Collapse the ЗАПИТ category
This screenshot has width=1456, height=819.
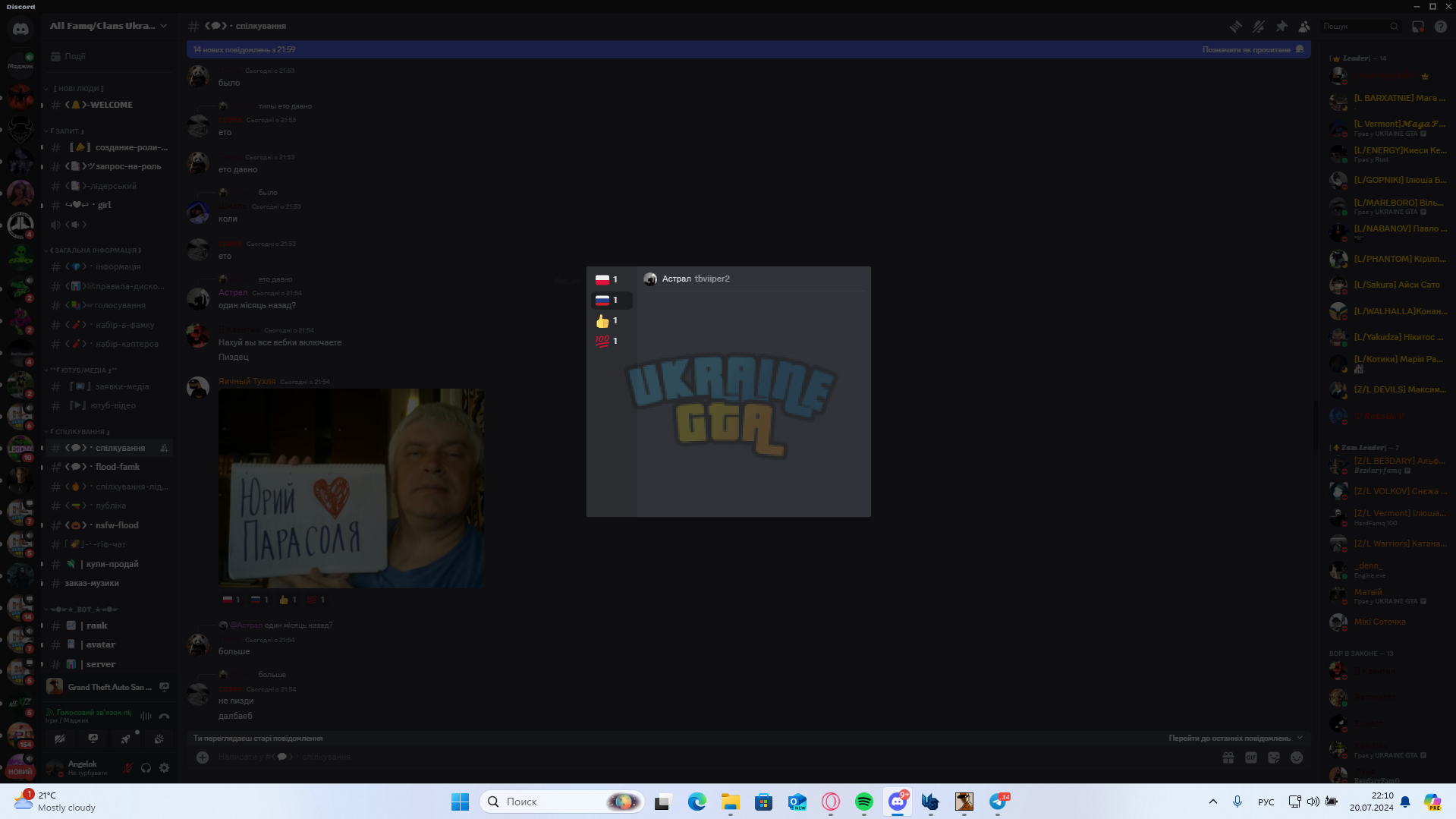(65, 131)
